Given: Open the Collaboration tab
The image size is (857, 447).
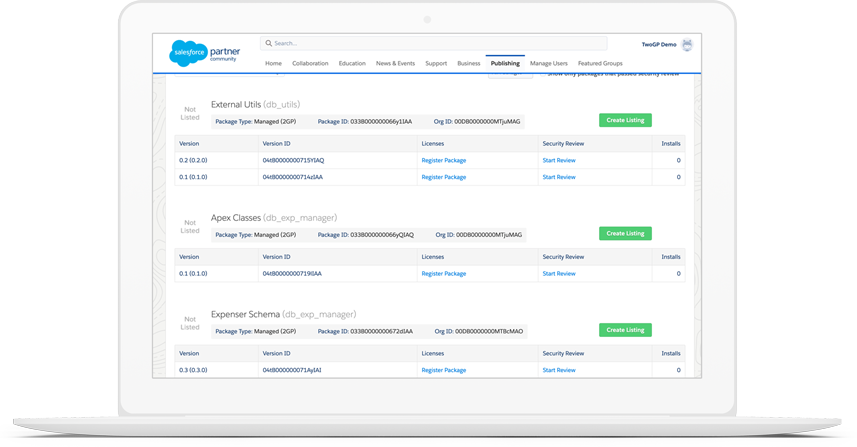Looking at the screenshot, I should 310,63.
